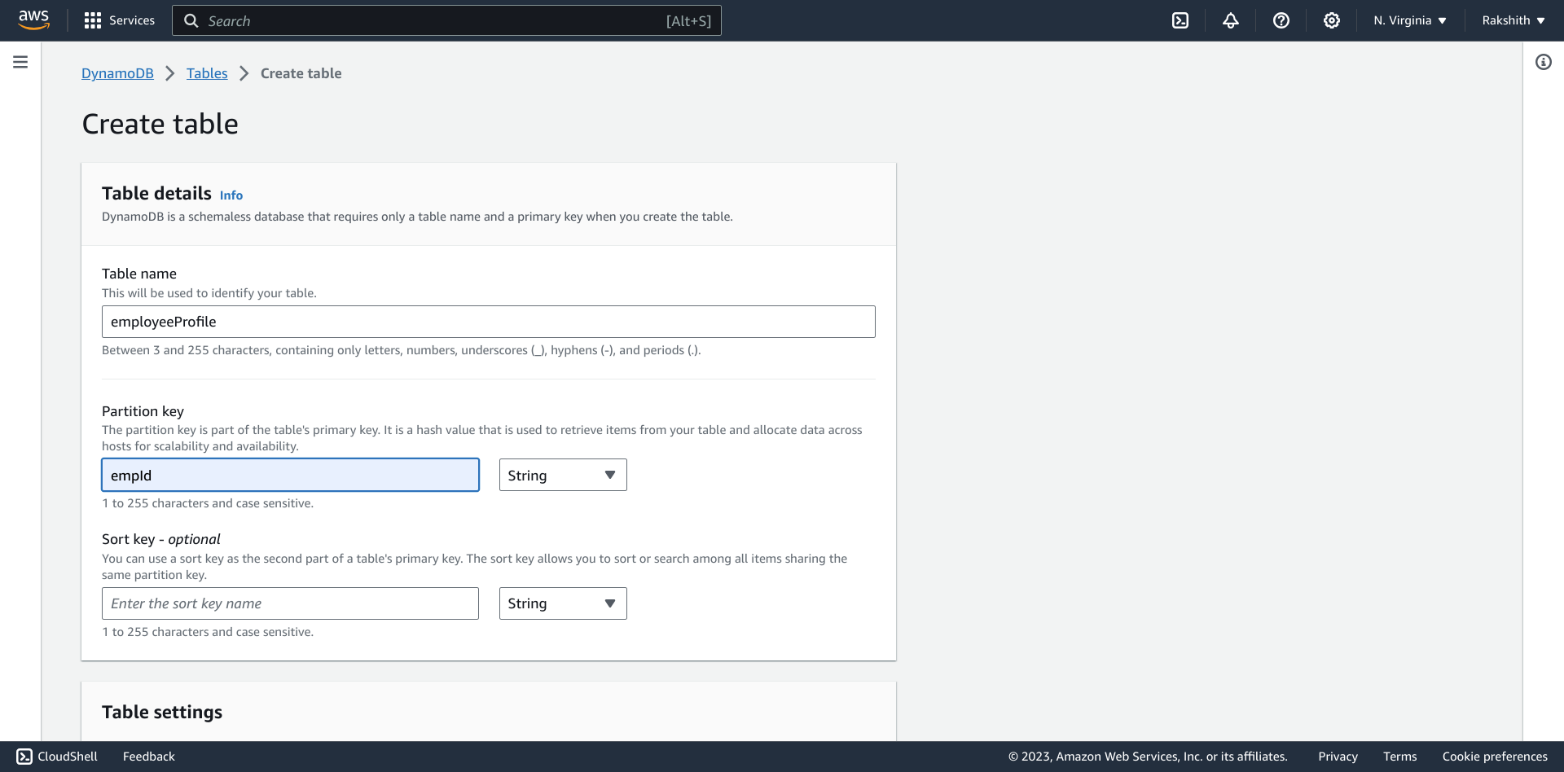Open the sort key type dropdown
Image resolution: width=1564 pixels, height=772 pixels.
click(563, 603)
